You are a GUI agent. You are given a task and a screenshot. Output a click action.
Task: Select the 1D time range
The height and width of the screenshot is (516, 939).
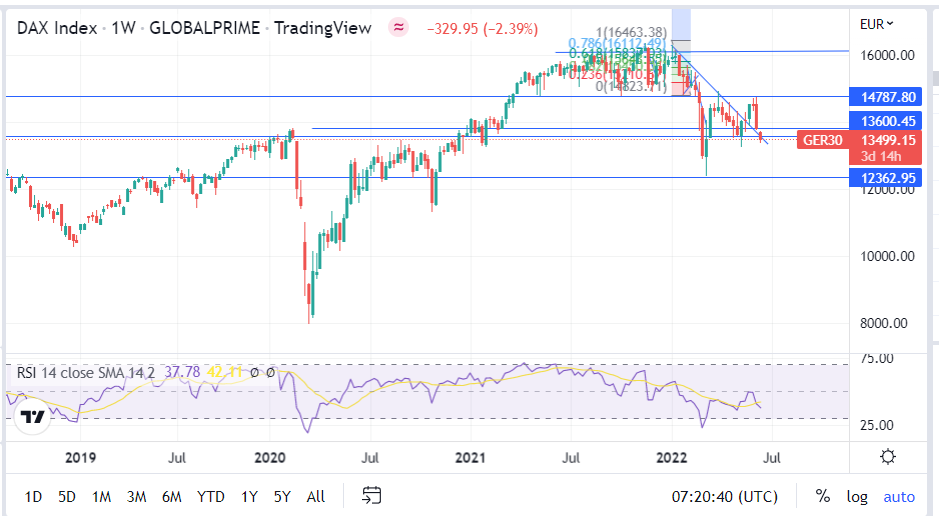tap(33, 496)
